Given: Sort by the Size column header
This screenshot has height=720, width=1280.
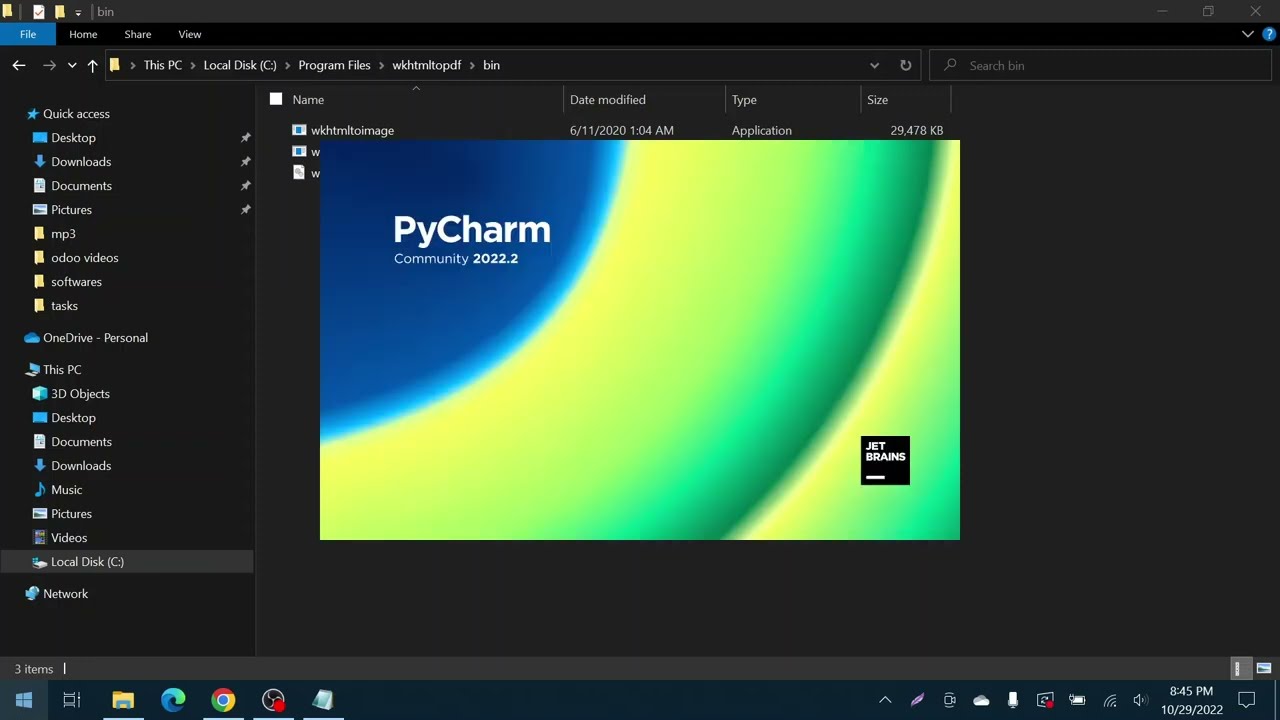Looking at the screenshot, I should (877, 99).
